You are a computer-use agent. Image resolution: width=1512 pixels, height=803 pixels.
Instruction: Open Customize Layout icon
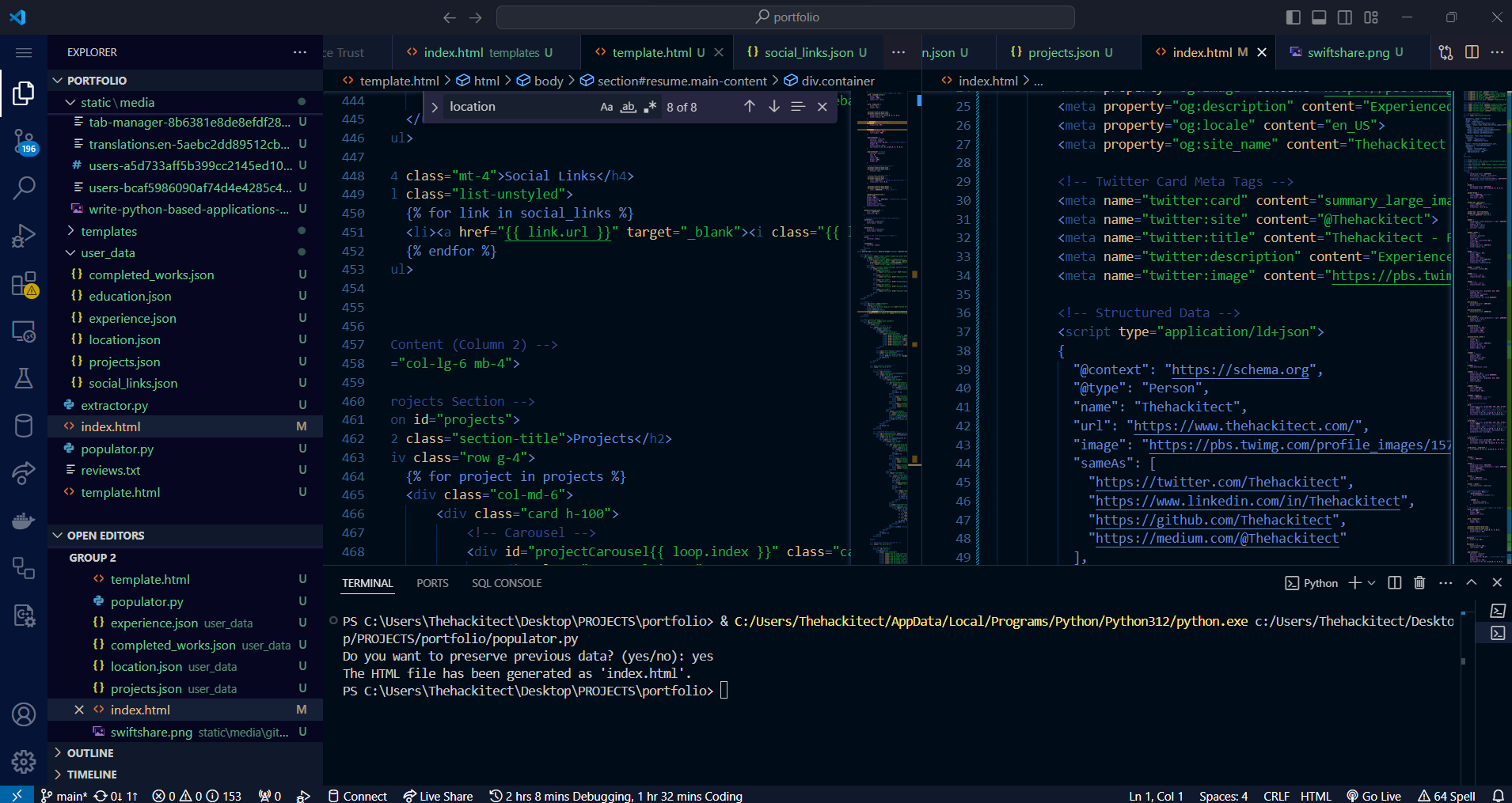pyautogui.click(x=1371, y=17)
